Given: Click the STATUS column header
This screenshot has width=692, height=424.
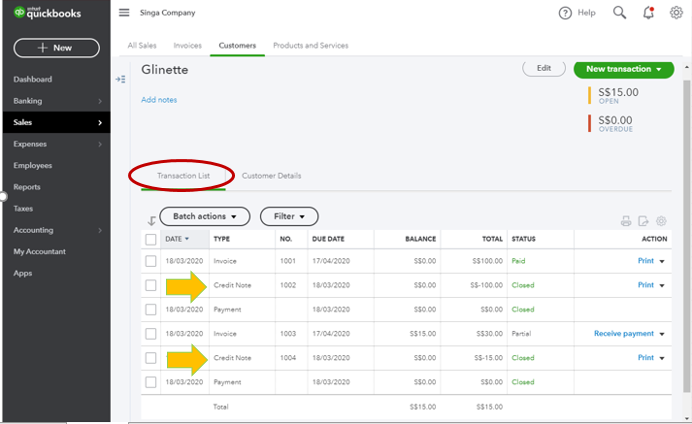Looking at the screenshot, I should tap(523, 239).
